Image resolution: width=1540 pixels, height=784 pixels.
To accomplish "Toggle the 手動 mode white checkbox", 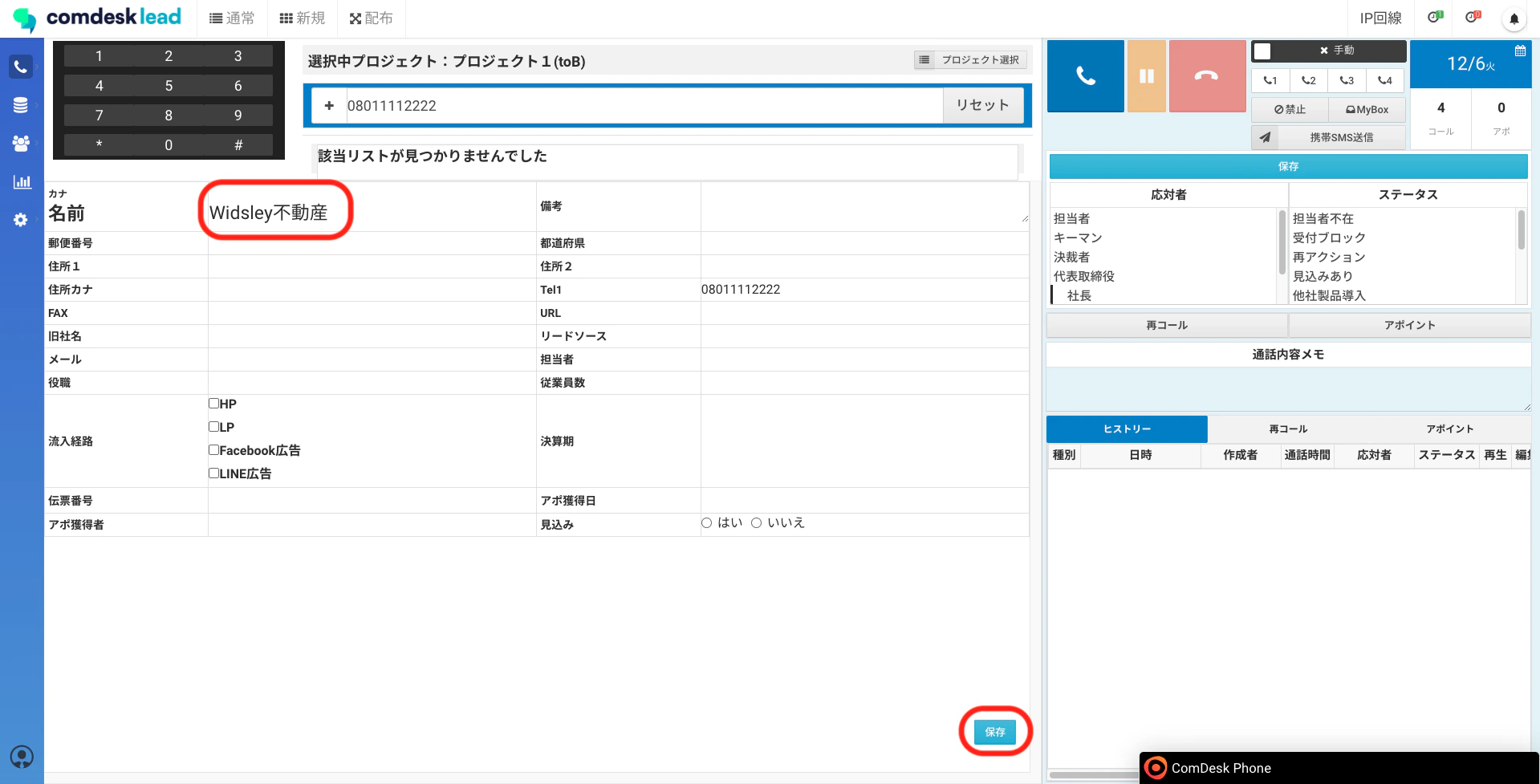I will point(1262,51).
